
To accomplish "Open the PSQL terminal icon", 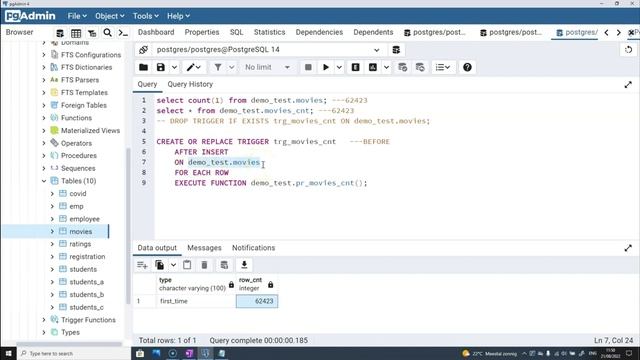I will pos(123,33).
